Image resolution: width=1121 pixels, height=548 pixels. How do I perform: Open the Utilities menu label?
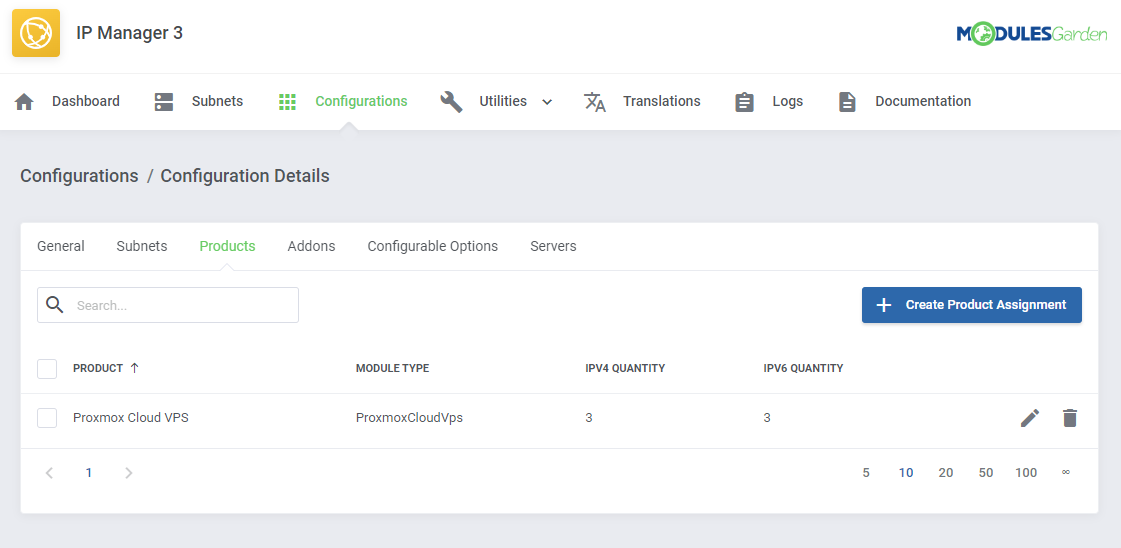(503, 101)
